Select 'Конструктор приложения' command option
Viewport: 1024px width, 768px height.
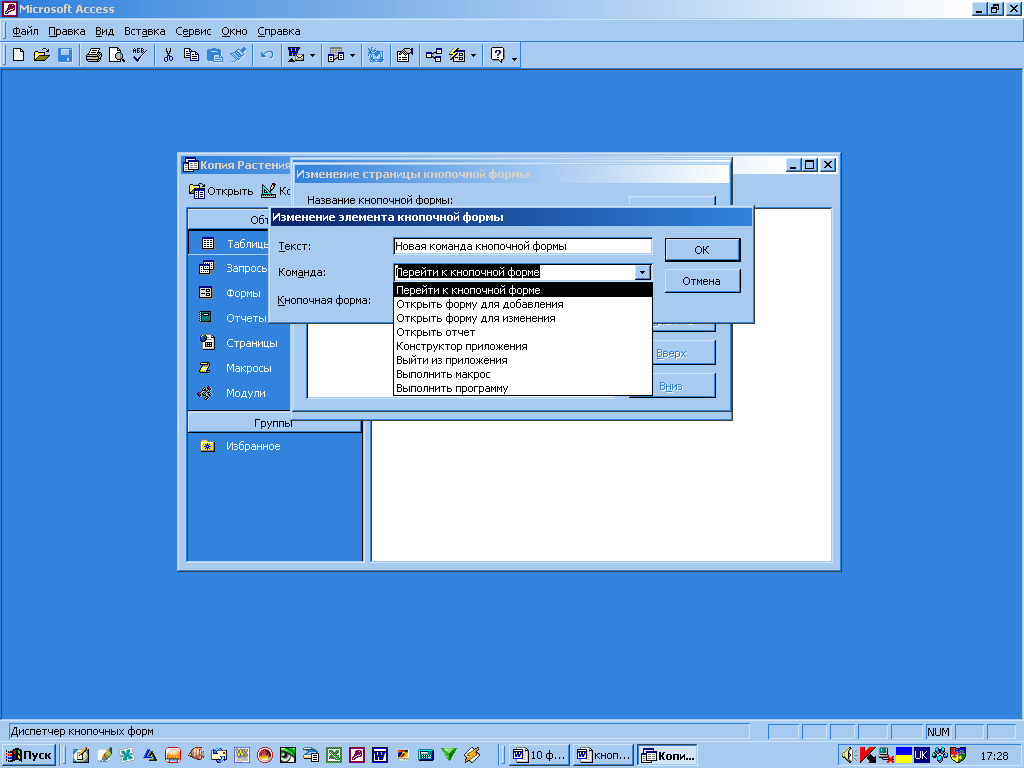523,346
